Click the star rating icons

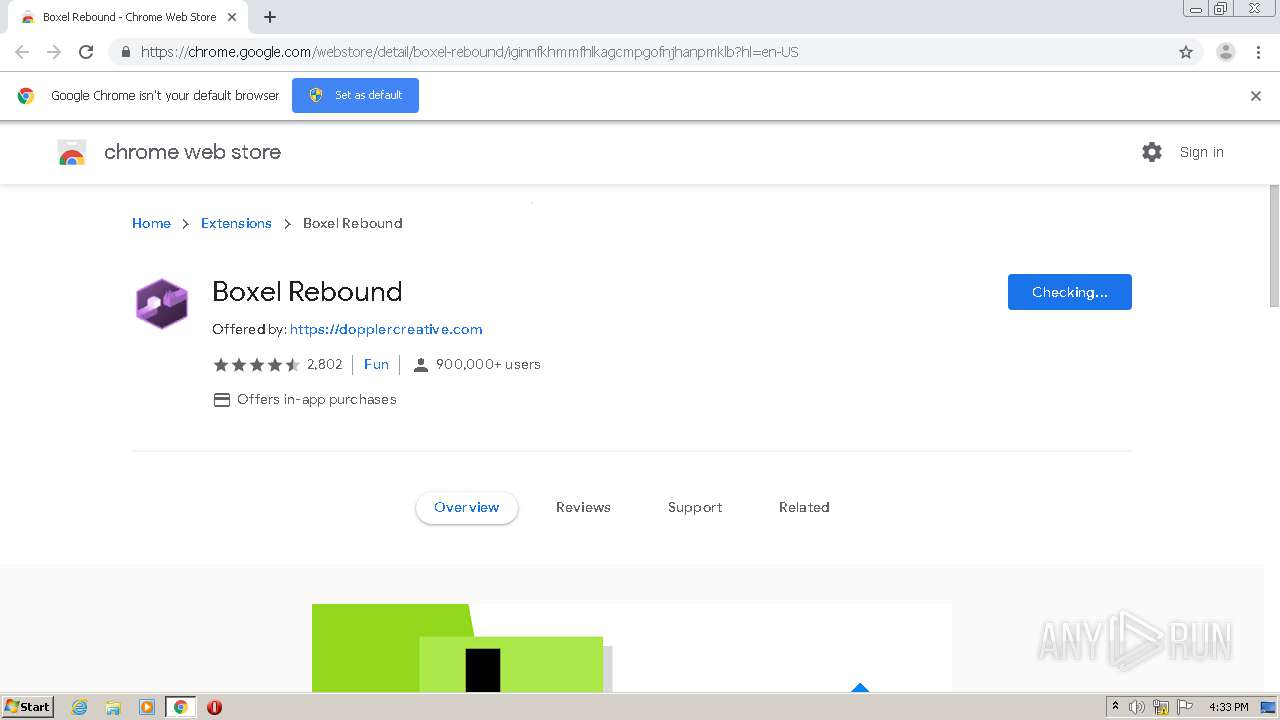(x=256, y=365)
